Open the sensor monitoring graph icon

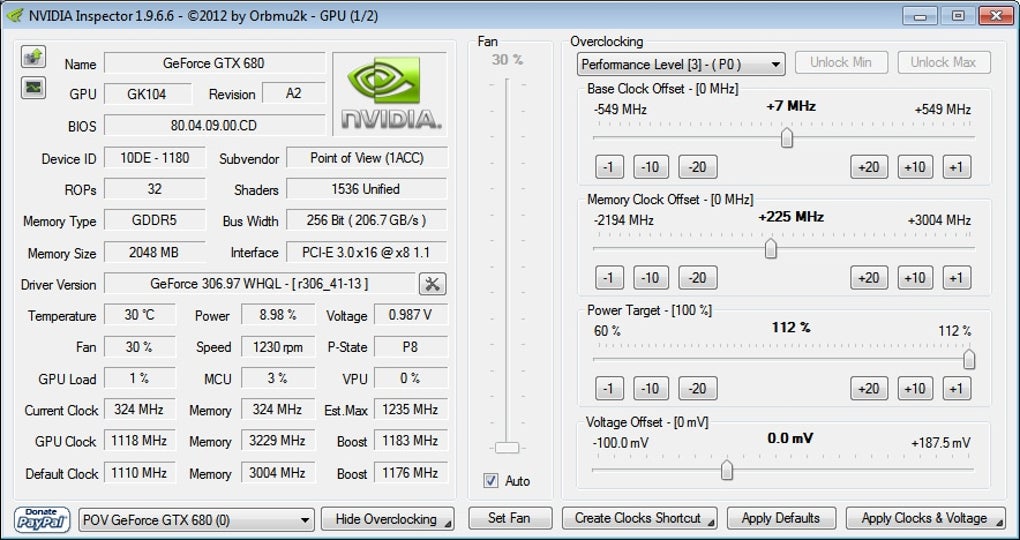[33, 87]
